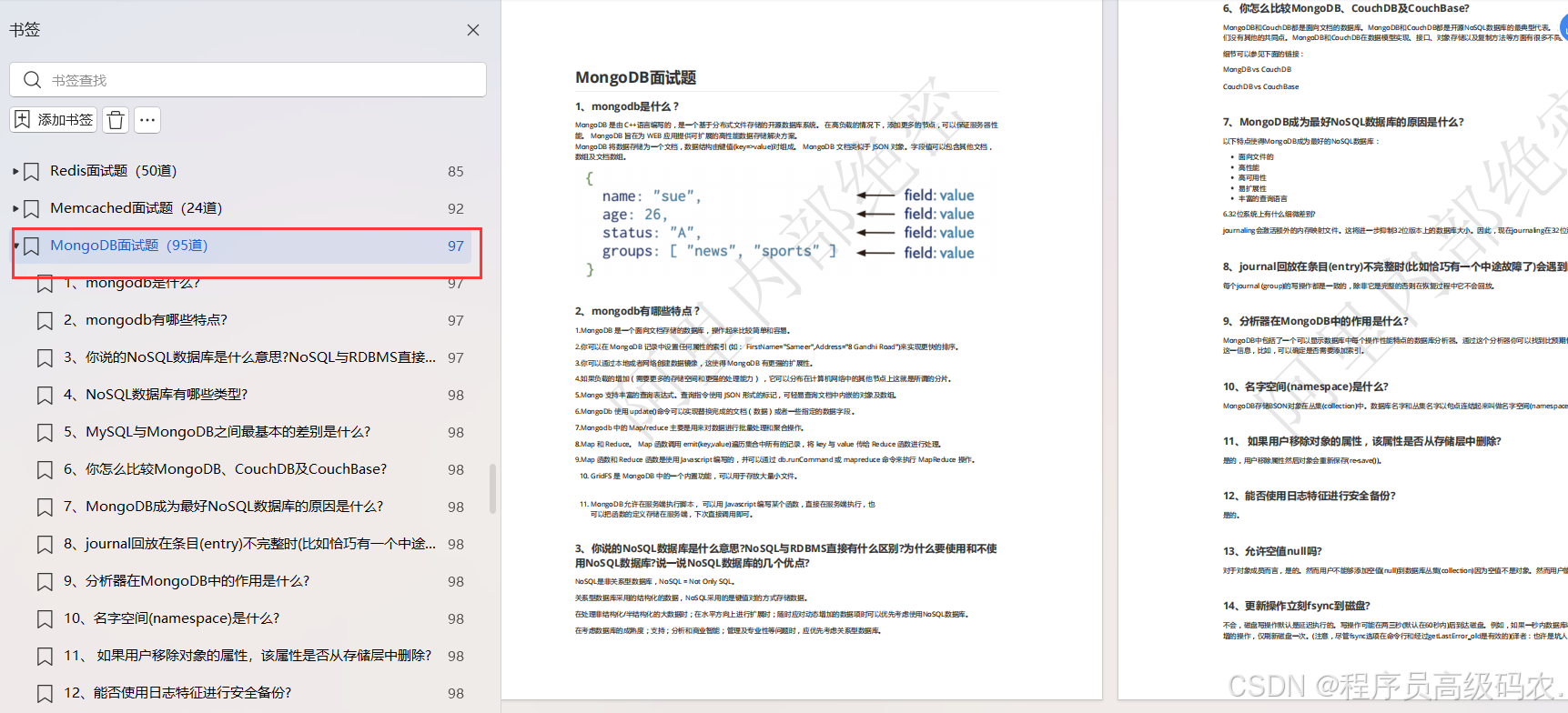Open bookmark 6、你怎么比较MongoDB、CouchDB及CouchBase?

pyautogui.click(x=226, y=469)
